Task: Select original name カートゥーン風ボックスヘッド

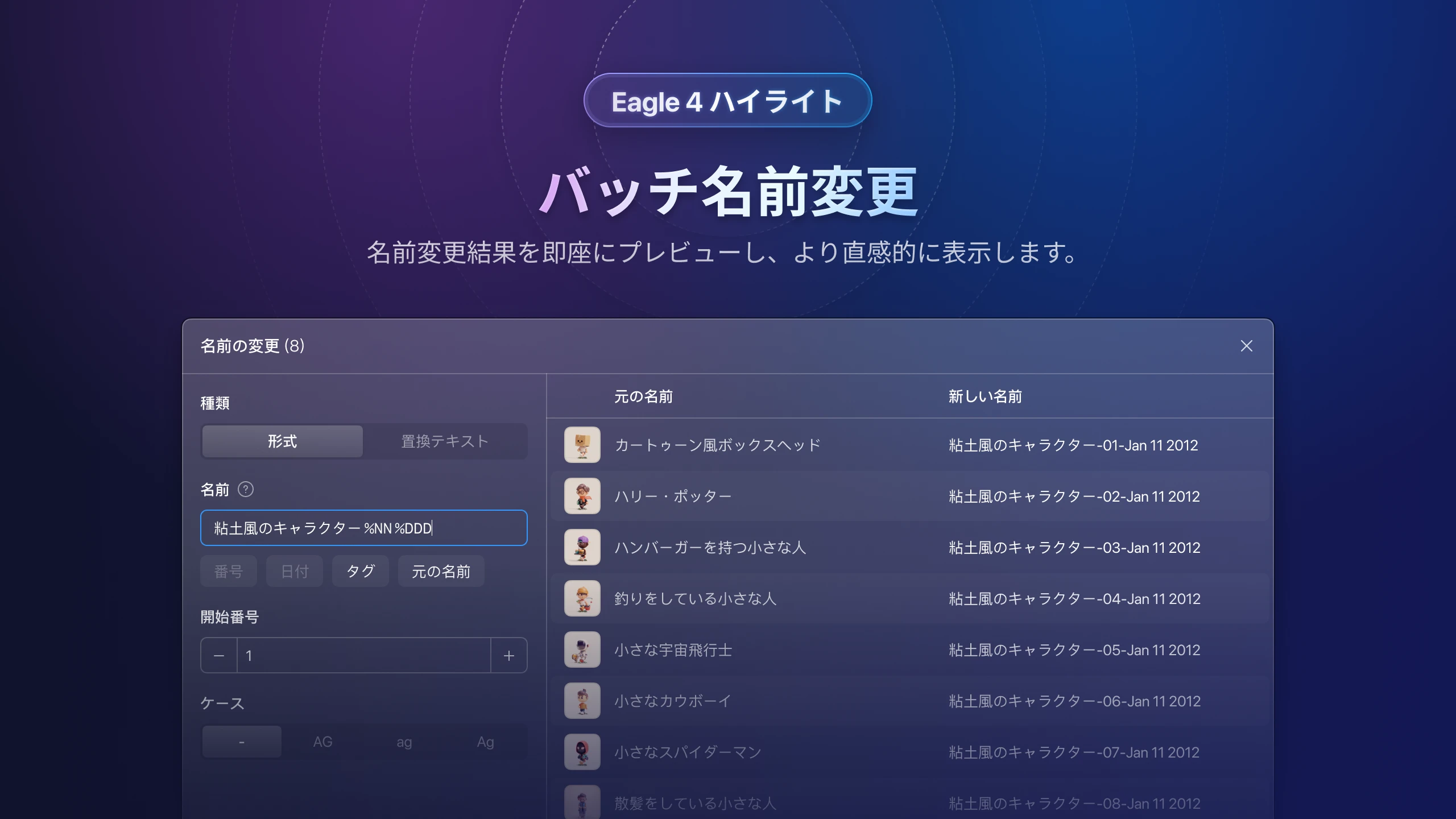Action: point(718,445)
